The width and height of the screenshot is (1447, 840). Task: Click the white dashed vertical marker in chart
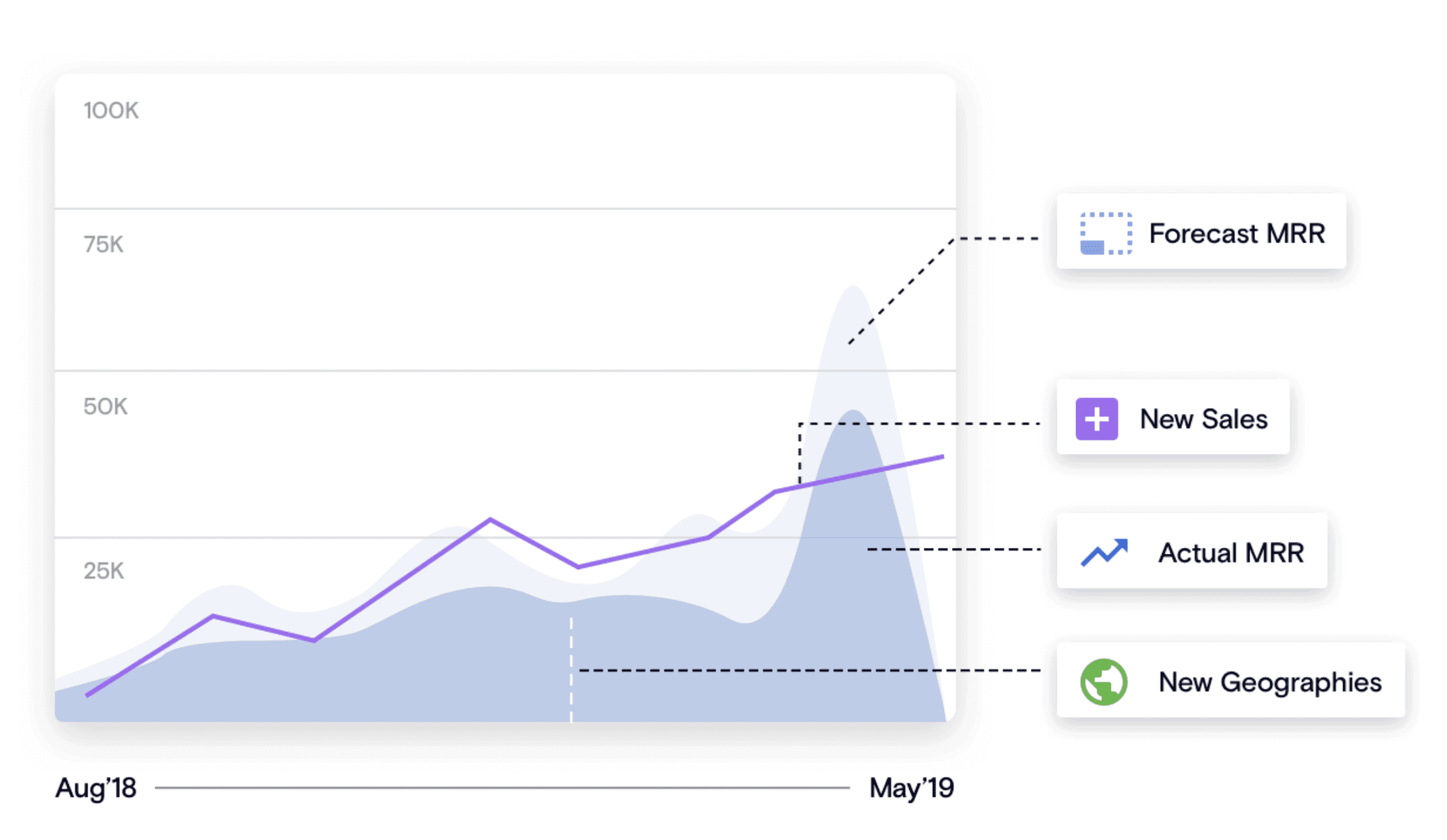pyautogui.click(x=571, y=669)
